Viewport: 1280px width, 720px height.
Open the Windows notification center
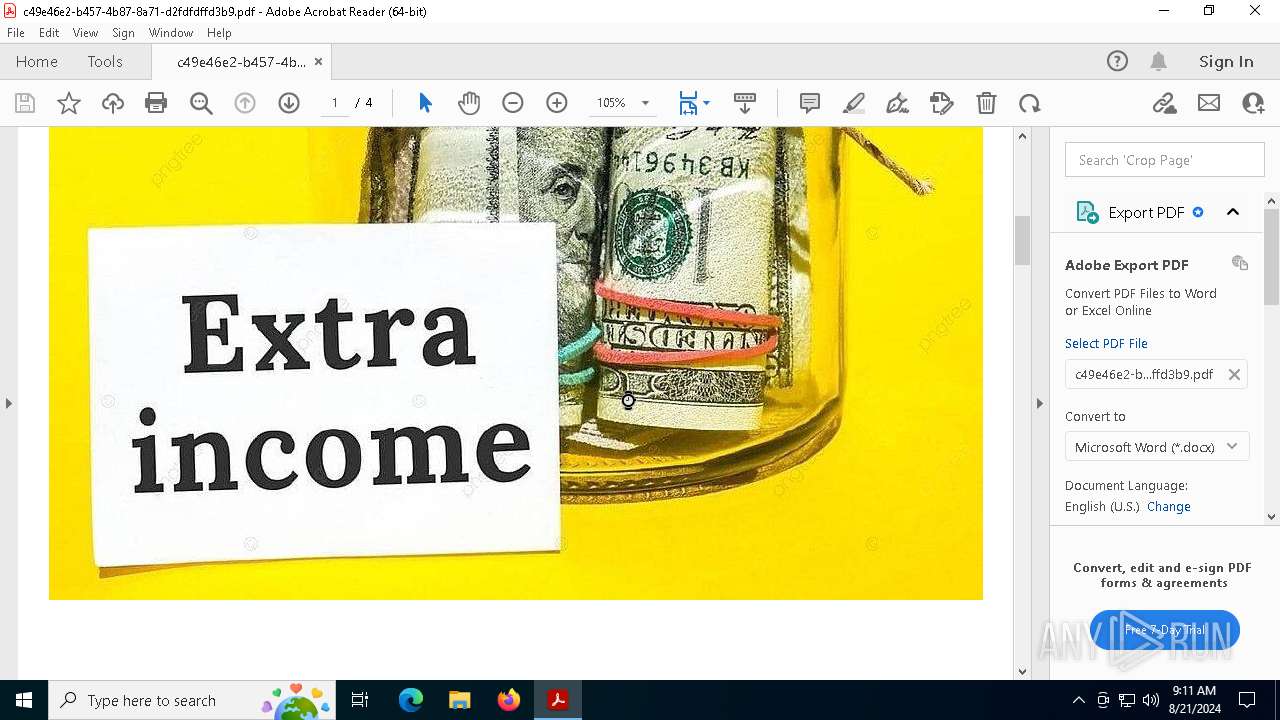[1247, 700]
